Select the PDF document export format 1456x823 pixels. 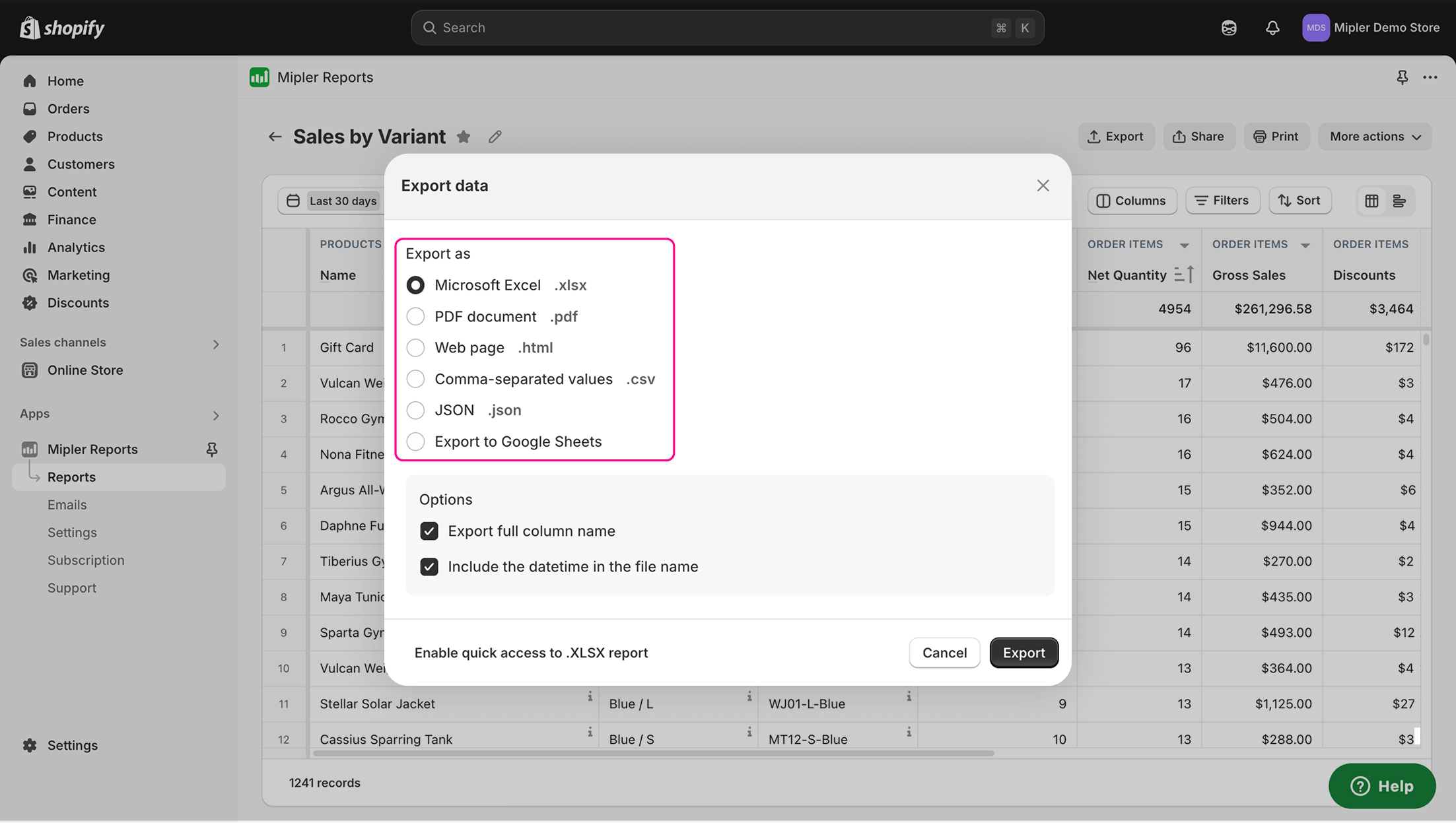click(415, 316)
